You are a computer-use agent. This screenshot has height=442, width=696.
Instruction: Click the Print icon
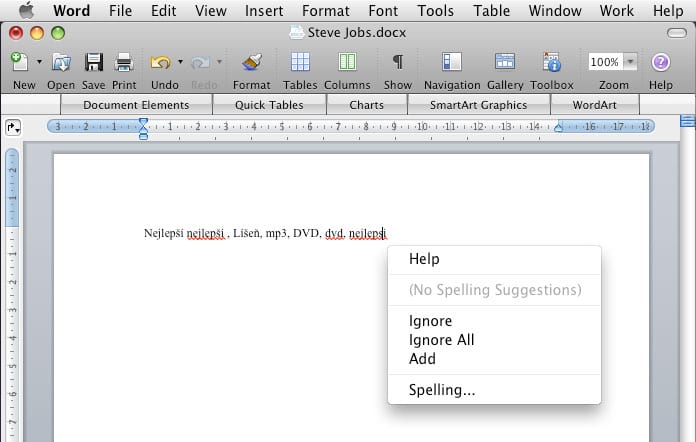pos(124,62)
